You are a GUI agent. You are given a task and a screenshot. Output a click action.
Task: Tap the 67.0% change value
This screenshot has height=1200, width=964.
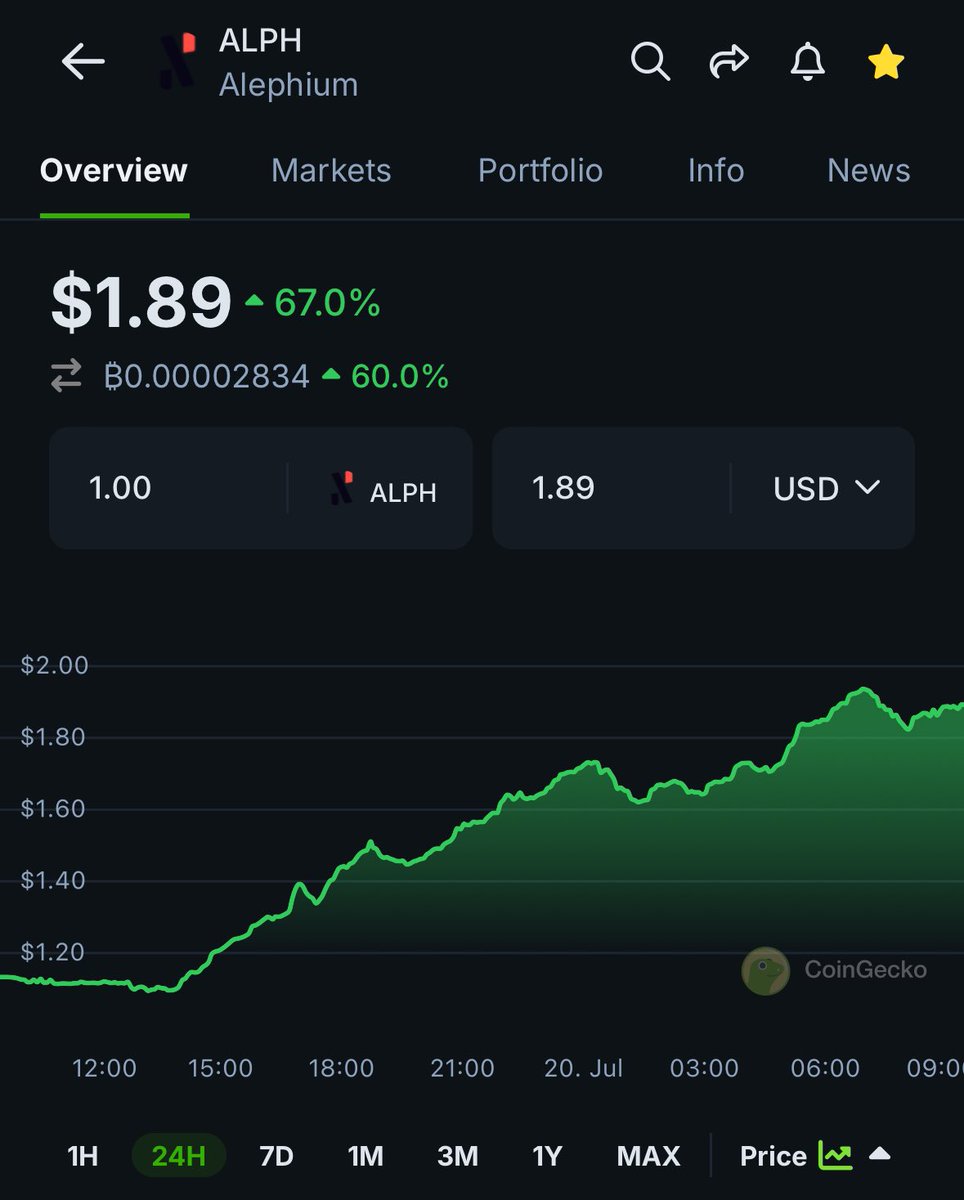(327, 302)
